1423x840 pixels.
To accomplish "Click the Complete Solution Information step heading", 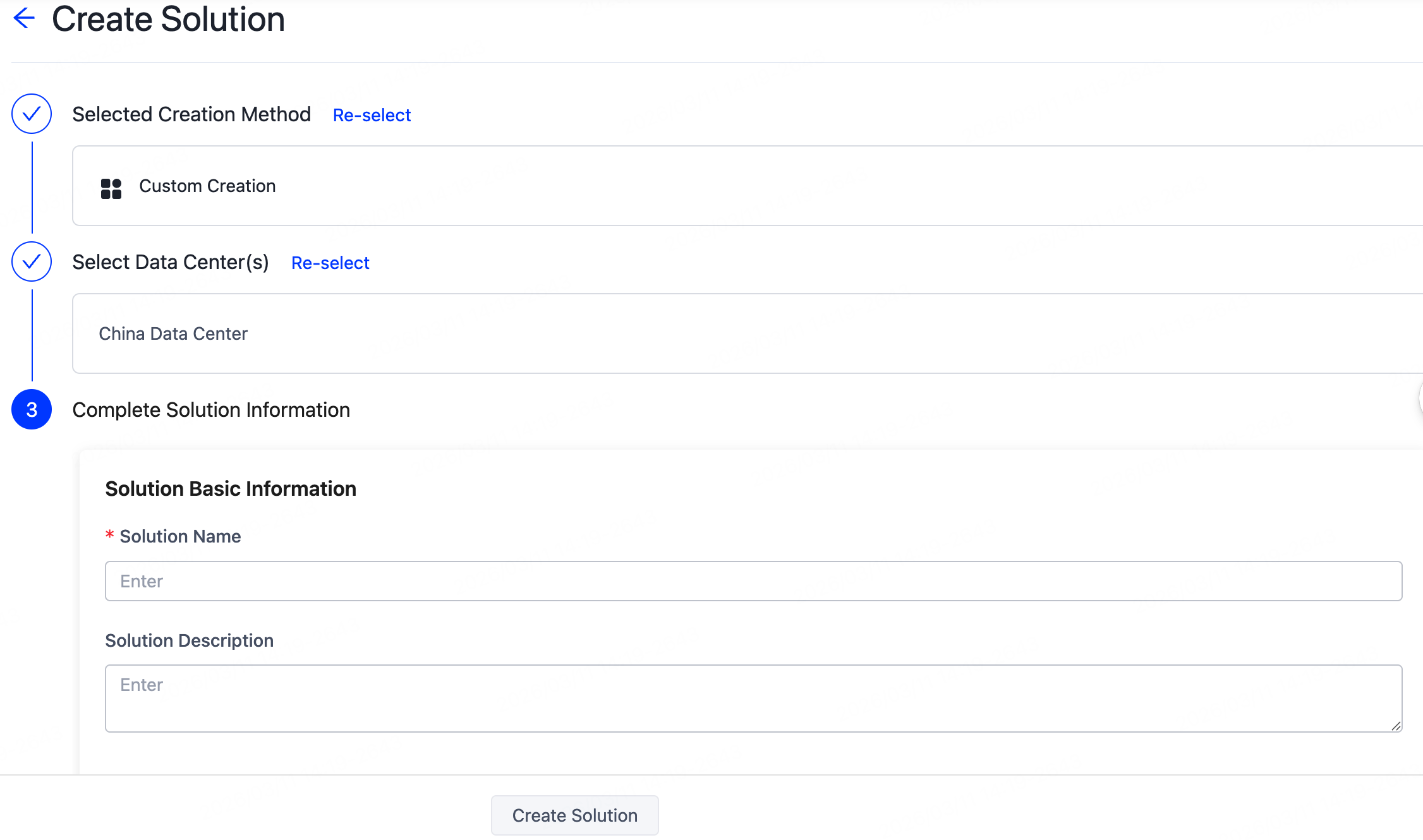I will click(x=211, y=410).
